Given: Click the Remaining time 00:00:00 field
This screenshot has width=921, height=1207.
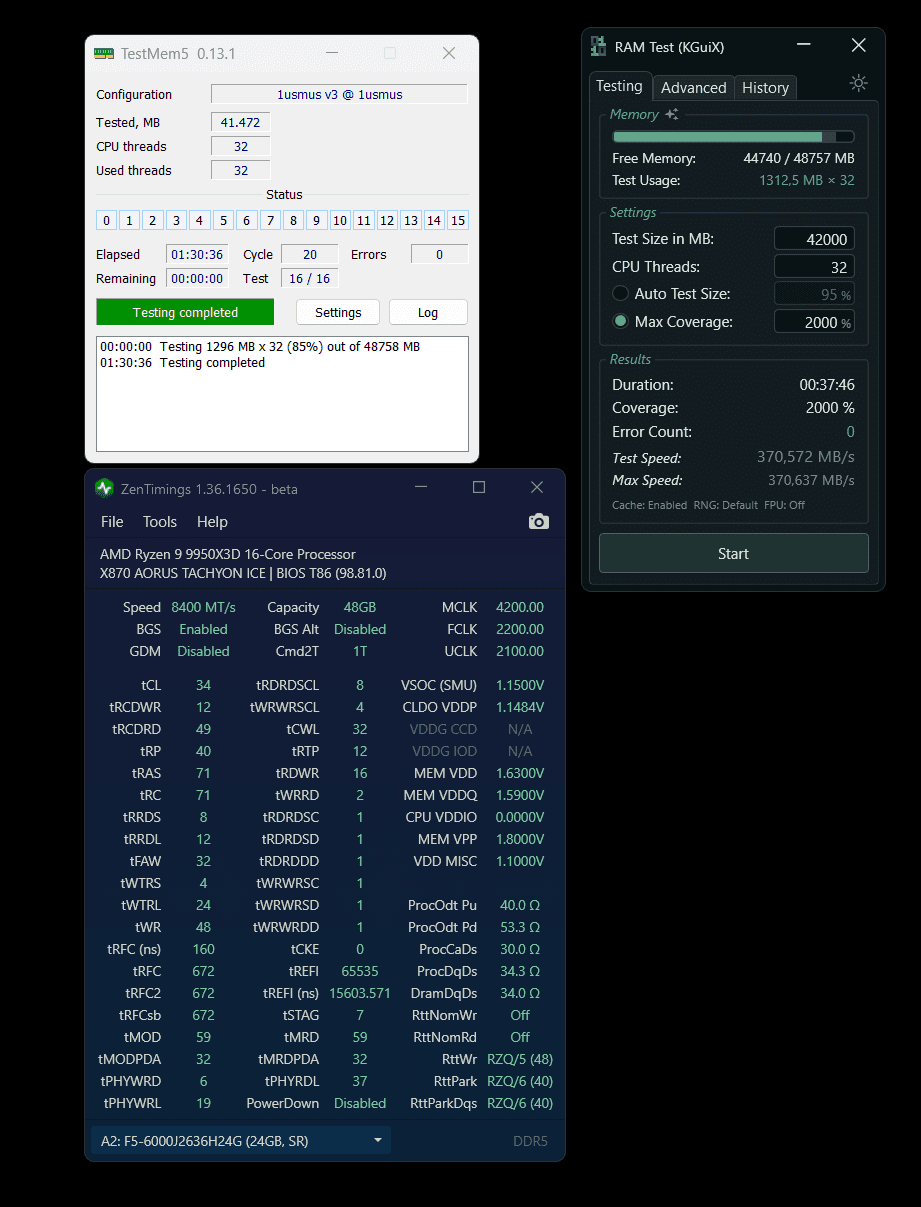Looking at the screenshot, I should (197, 278).
